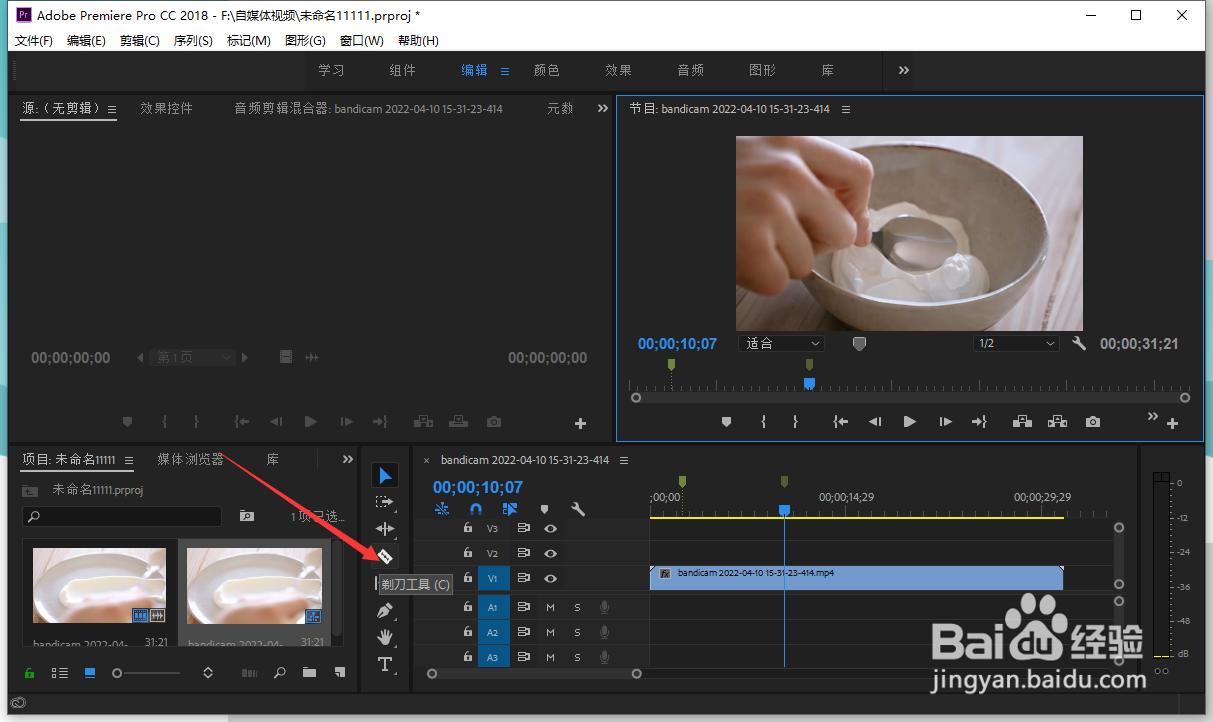Export frame with camera icon in program monitor
The image size is (1213, 722).
coord(1093,422)
